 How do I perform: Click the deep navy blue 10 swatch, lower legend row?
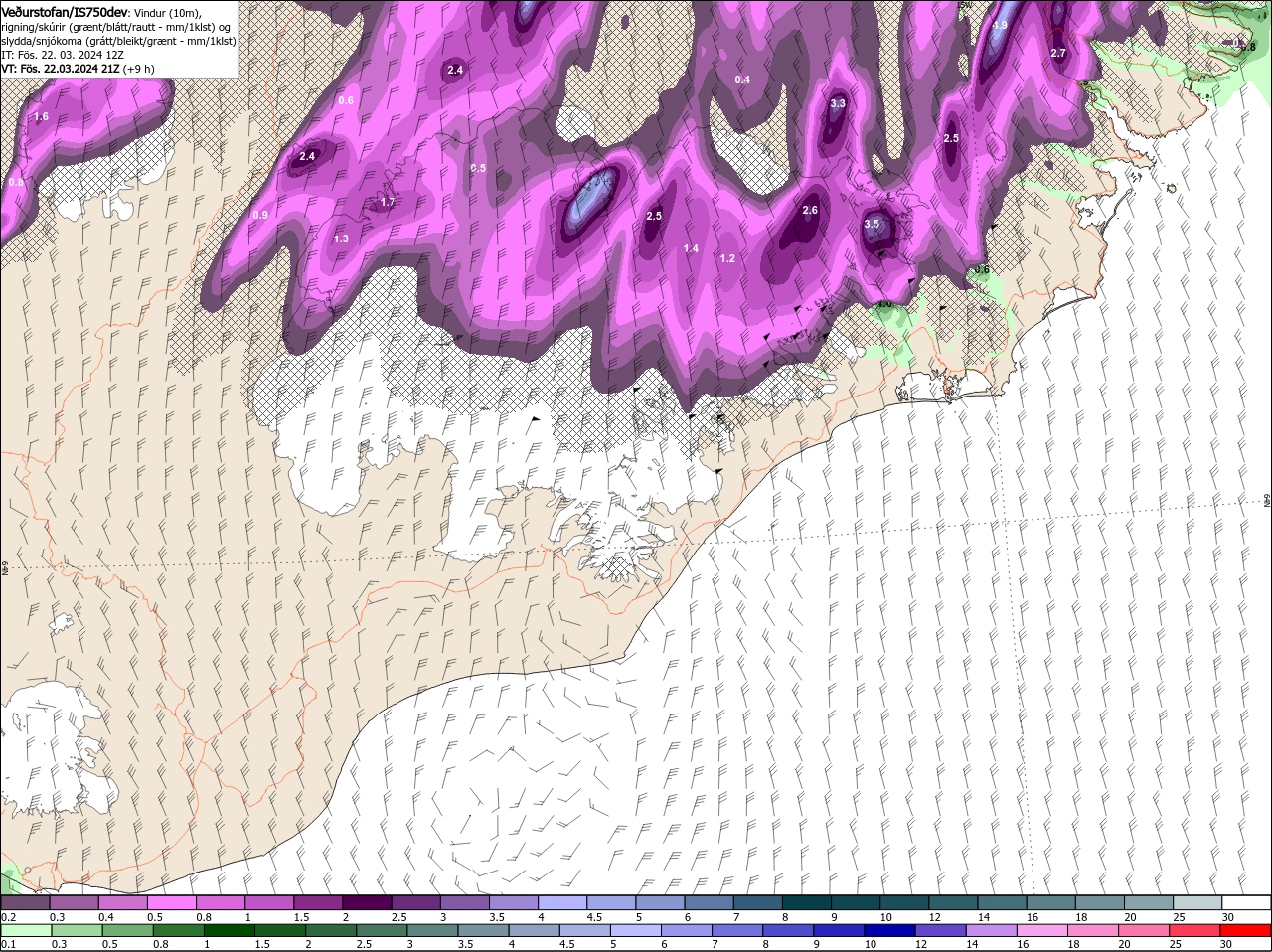pos(890,931)
